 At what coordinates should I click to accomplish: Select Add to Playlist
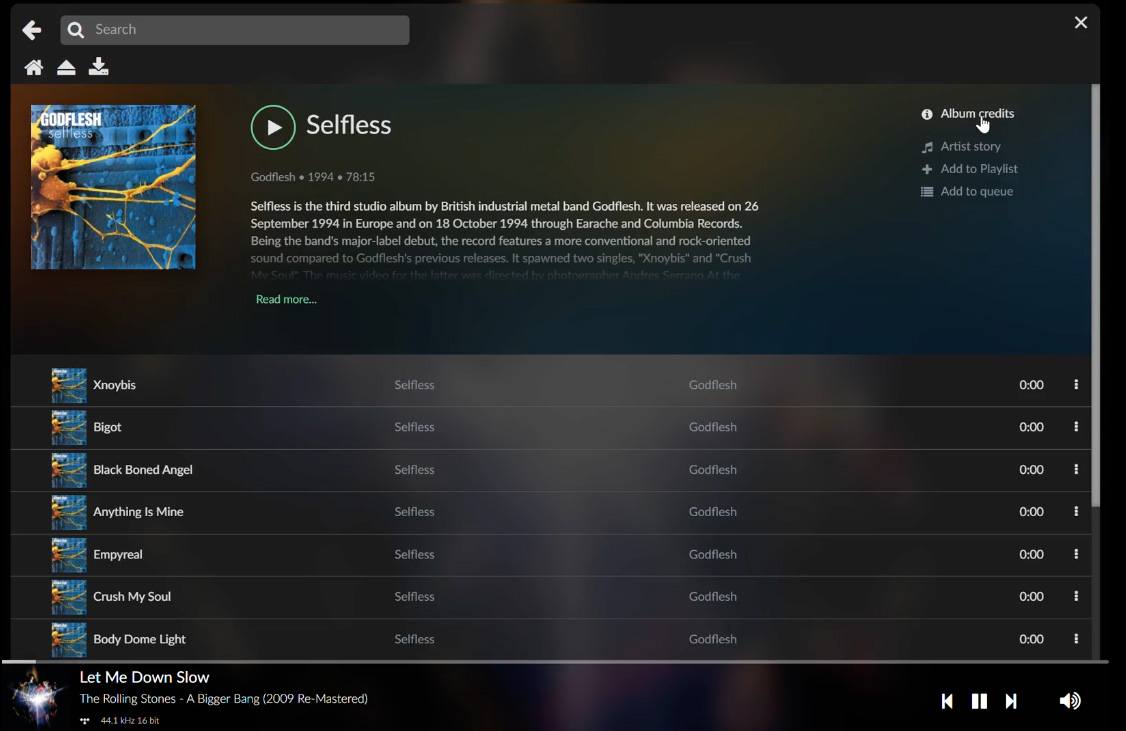(978, 169)
